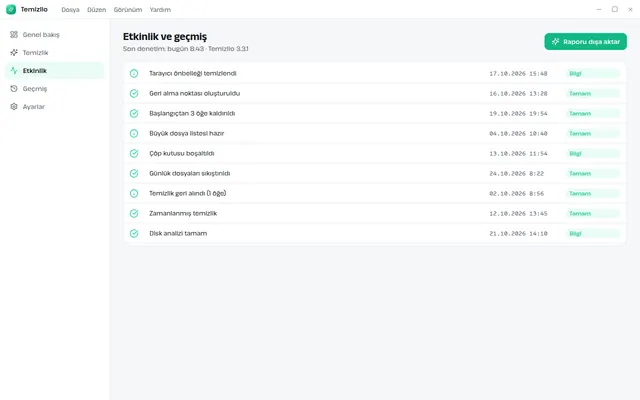Click check icon beside Başlangıçtan 3 öğe kaldırıldı

pyautogui.click(x=134, y=113)
